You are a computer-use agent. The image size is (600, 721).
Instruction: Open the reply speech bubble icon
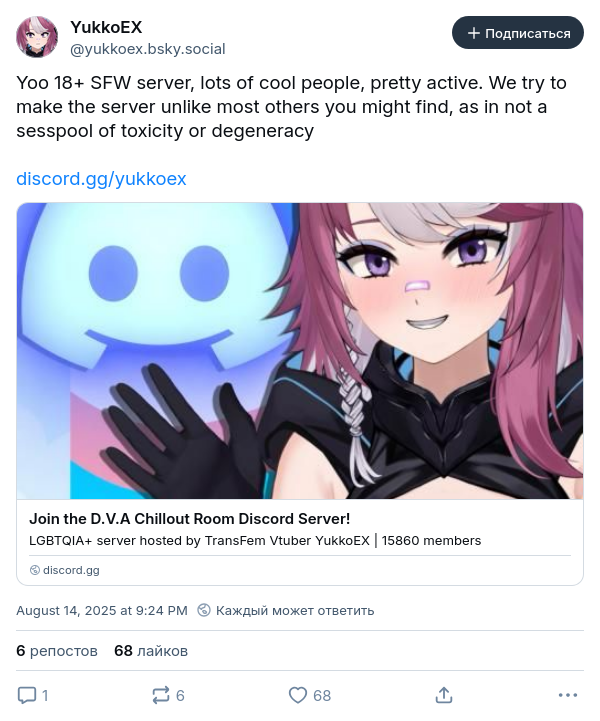tap(27, 695)
